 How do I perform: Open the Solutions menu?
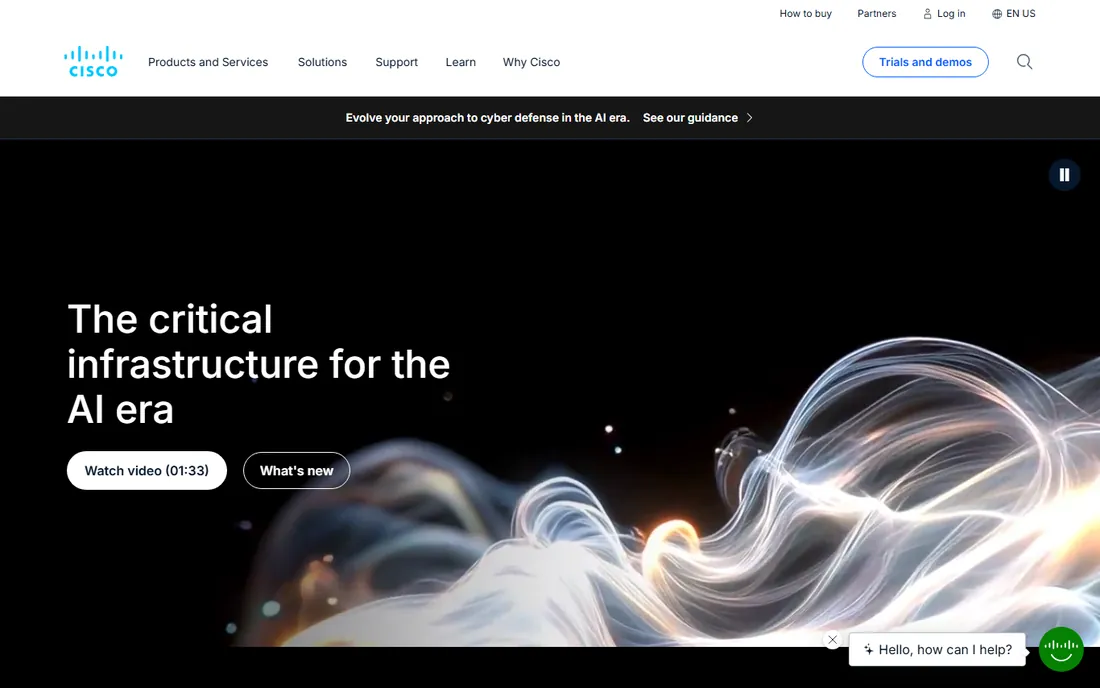pyautogui.click(x=322, y=62)
